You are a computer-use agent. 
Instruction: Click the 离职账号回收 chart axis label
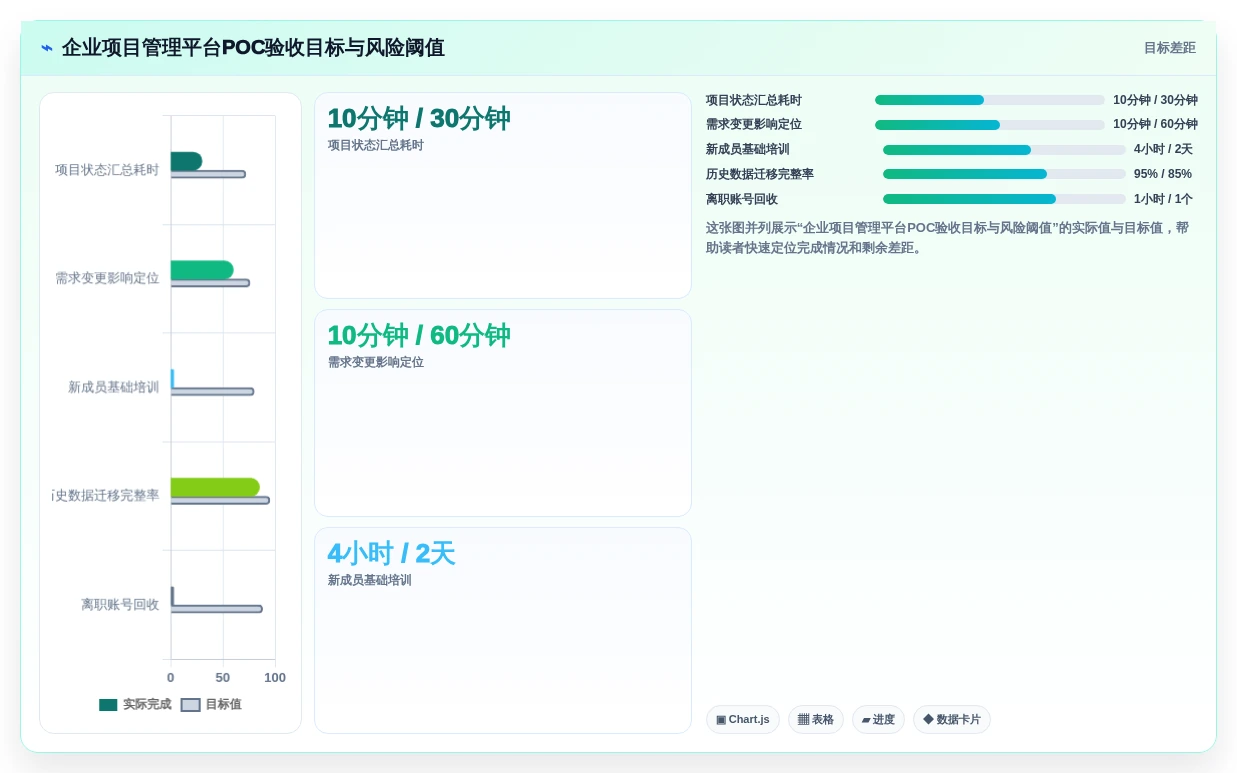(120, 605)
